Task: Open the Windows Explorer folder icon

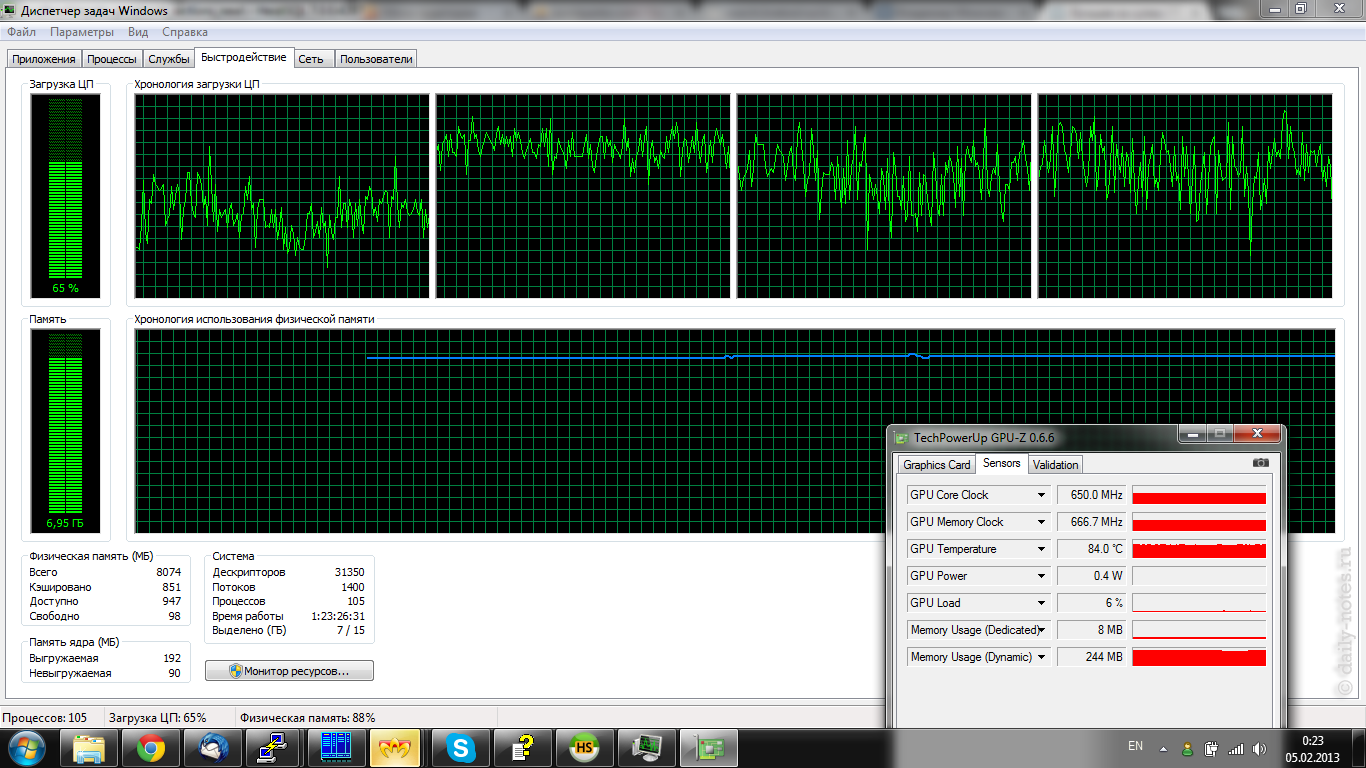Action: coord(89,748)
